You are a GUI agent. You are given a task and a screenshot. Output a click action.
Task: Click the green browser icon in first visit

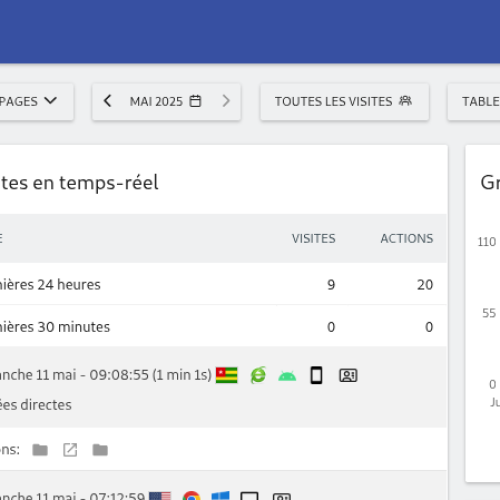(258, 375)
